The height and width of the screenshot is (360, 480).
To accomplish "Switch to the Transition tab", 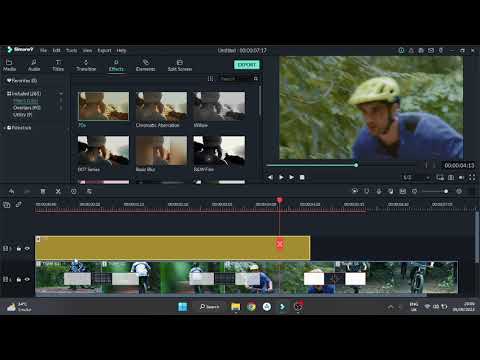I will point(86,65).
